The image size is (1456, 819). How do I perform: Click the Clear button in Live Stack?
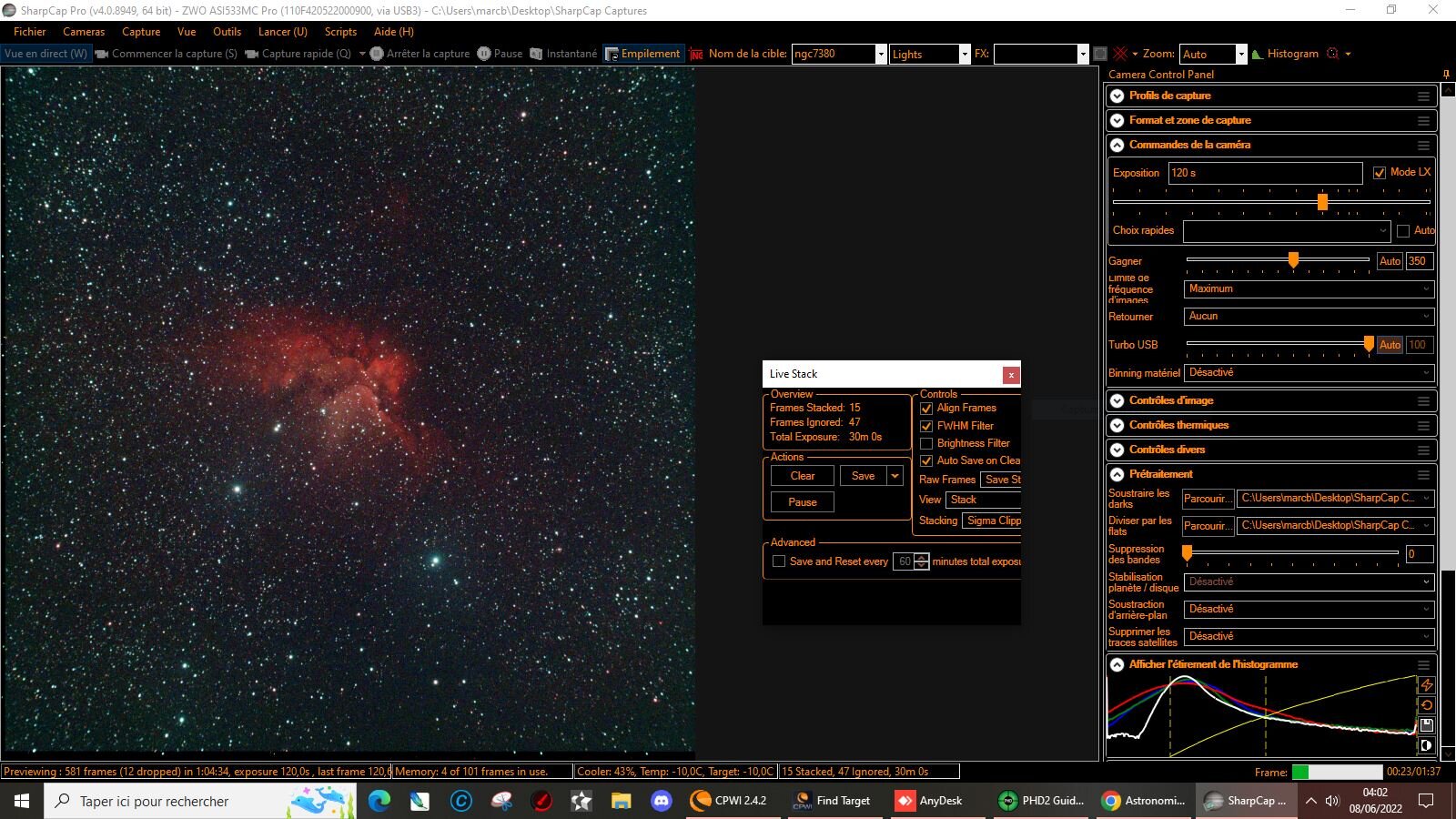tap(803, 476)
